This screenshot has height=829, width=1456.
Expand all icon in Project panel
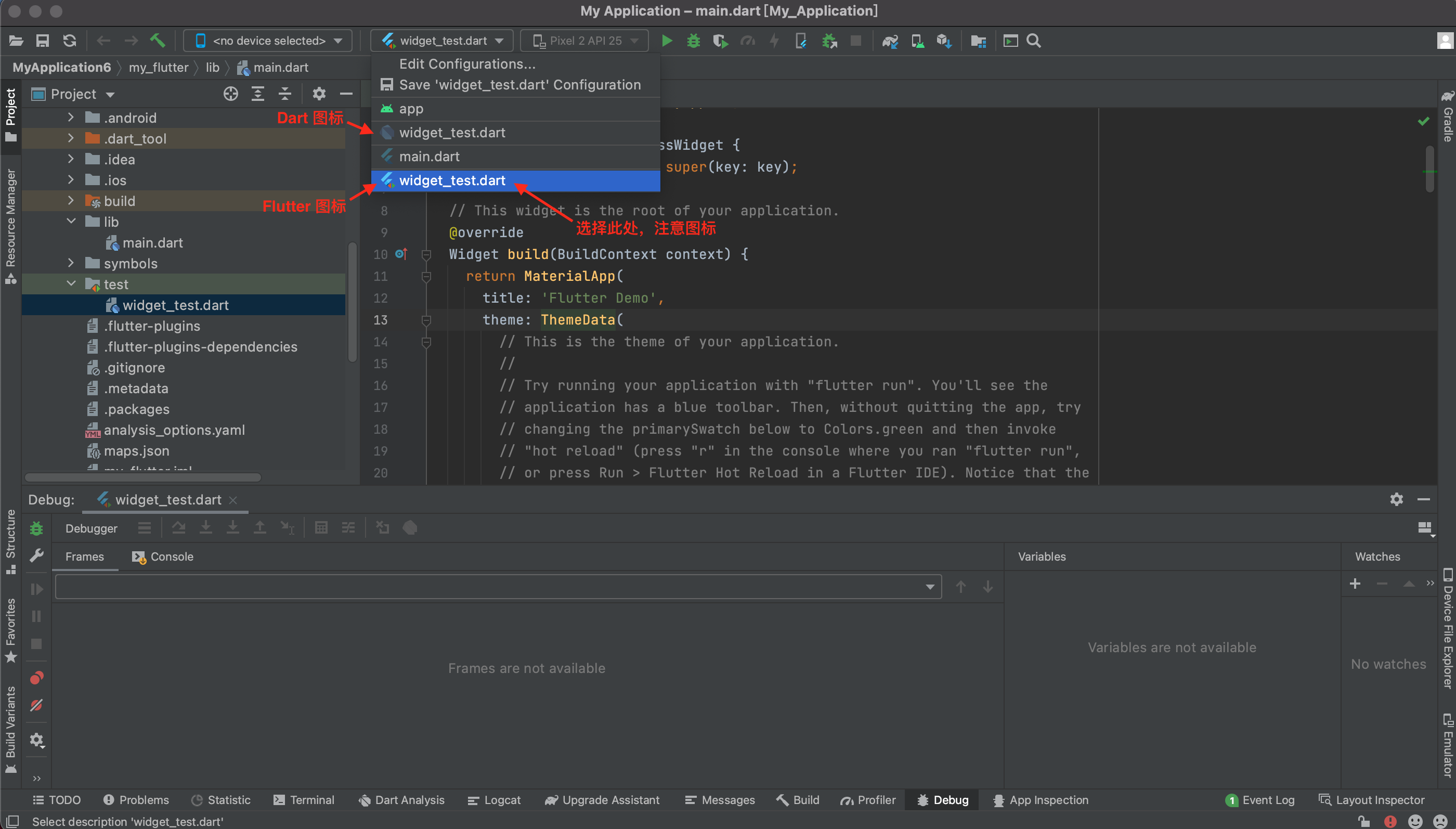[x=258, y=94]
